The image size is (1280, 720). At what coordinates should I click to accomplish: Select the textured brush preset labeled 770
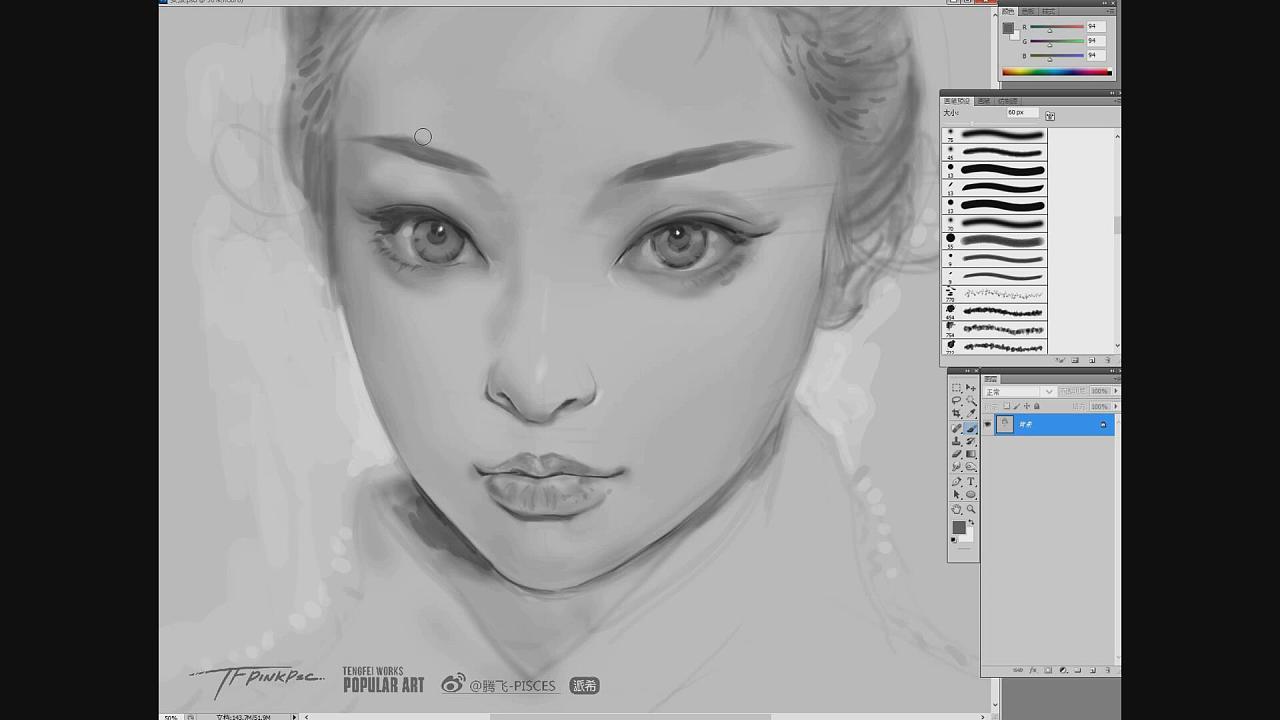point(995,293)
